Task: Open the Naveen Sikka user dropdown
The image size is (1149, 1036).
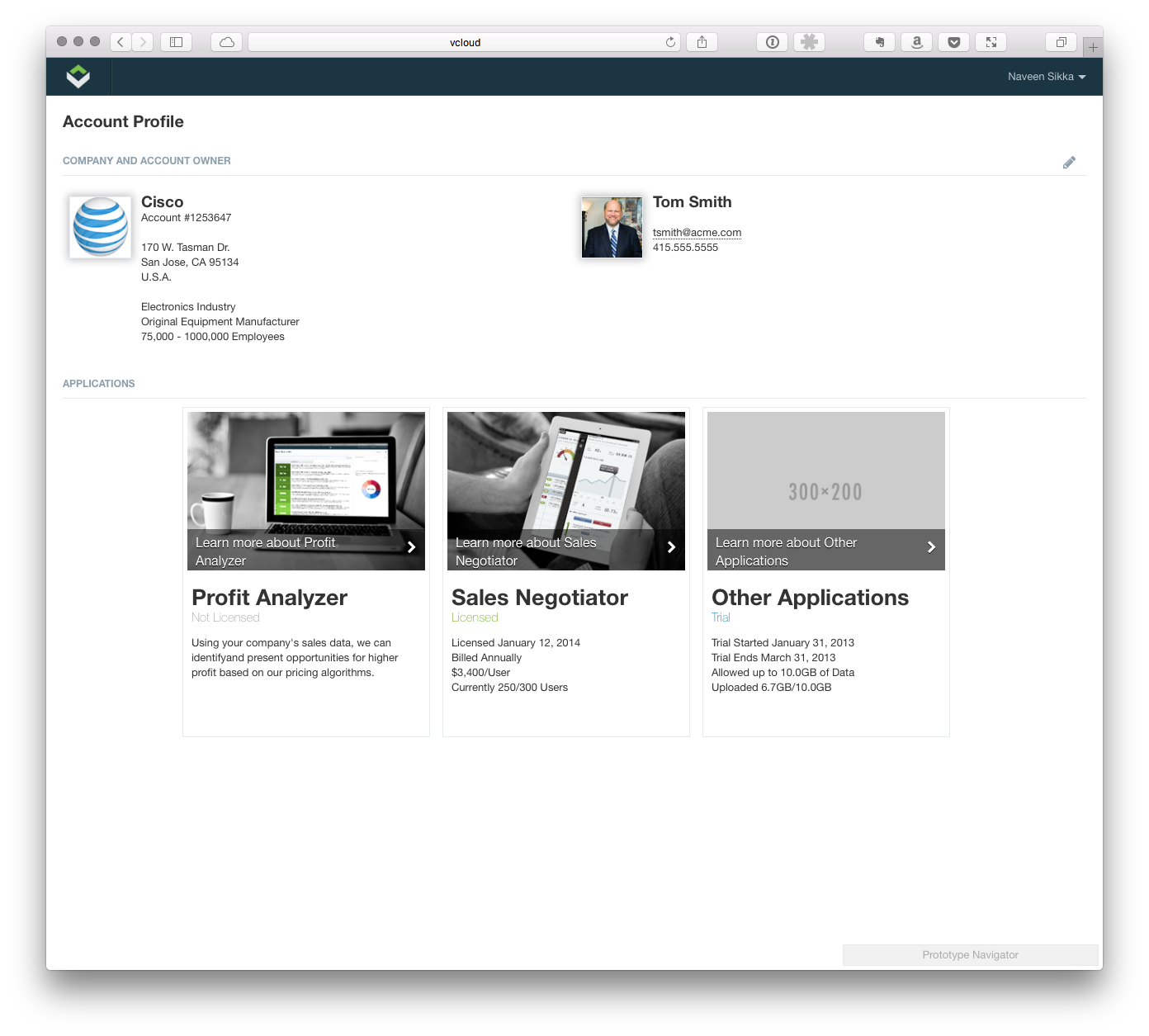Action: [x=1046, y=77]
